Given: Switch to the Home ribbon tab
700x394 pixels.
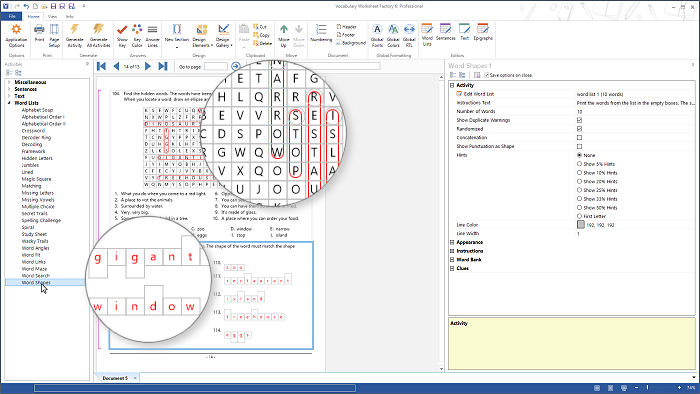Looking at the screenshot, I should pos(33,17).
